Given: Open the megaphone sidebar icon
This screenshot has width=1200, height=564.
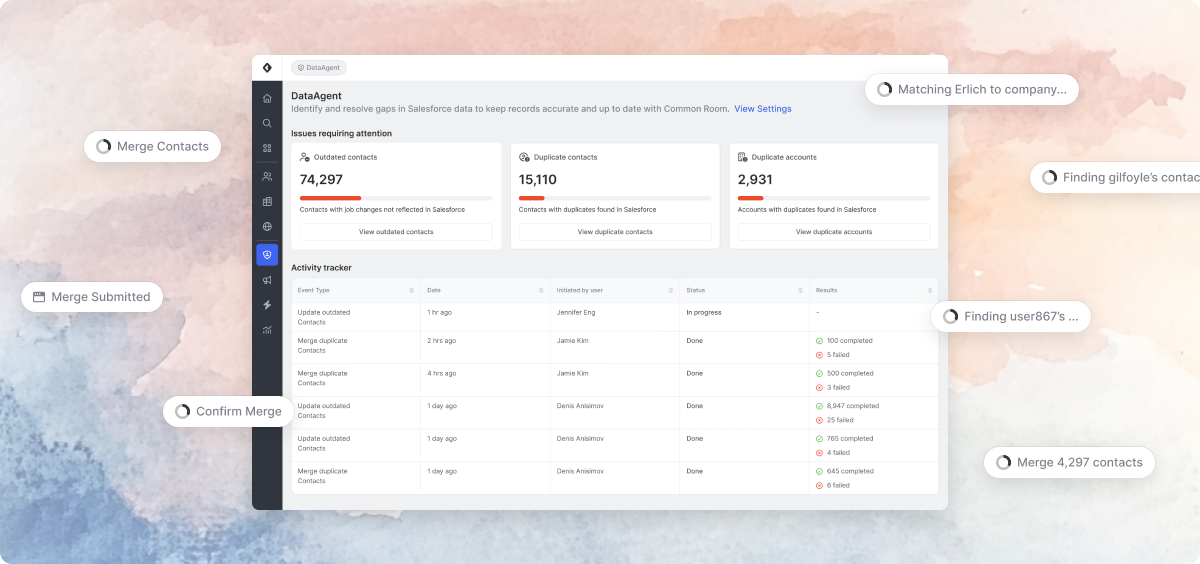Looking at the screenshot, I should [x=267, y=280].
